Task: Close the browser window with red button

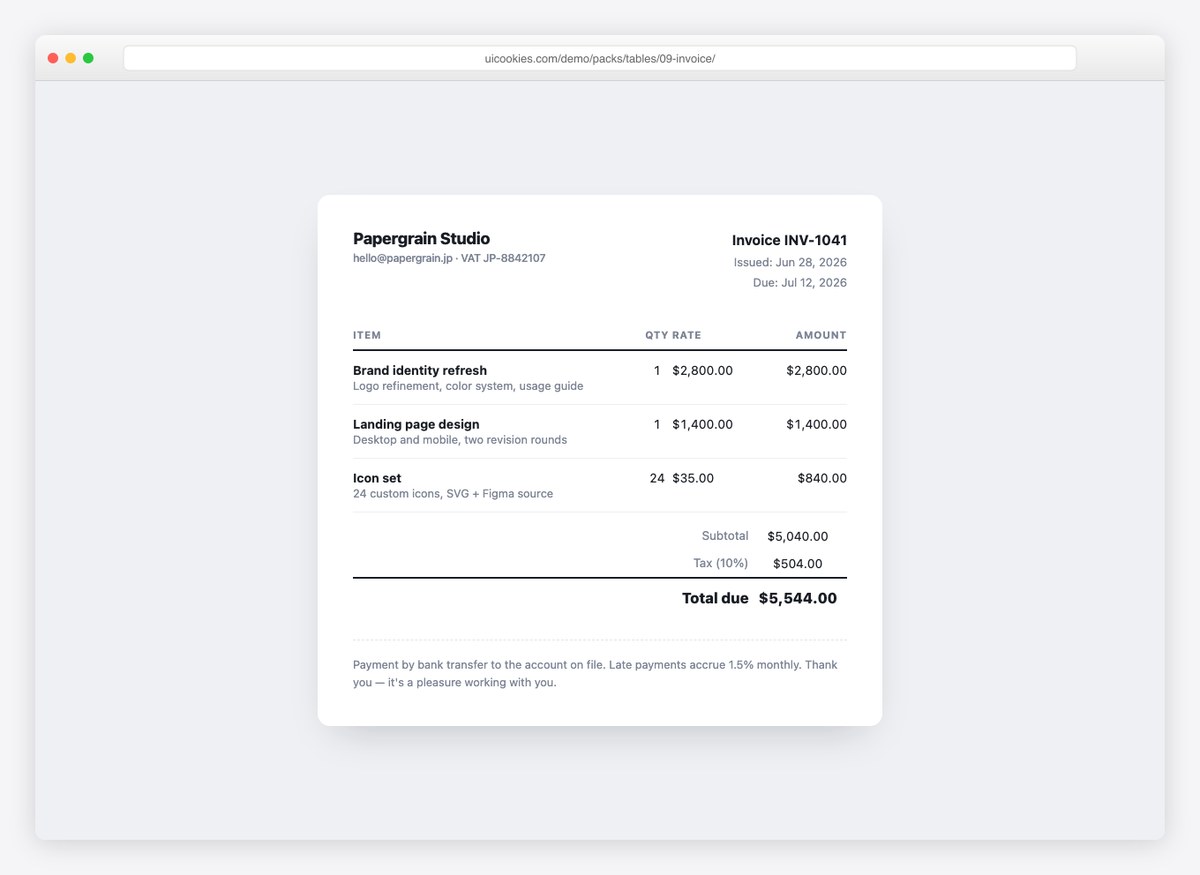Action: 53,58
